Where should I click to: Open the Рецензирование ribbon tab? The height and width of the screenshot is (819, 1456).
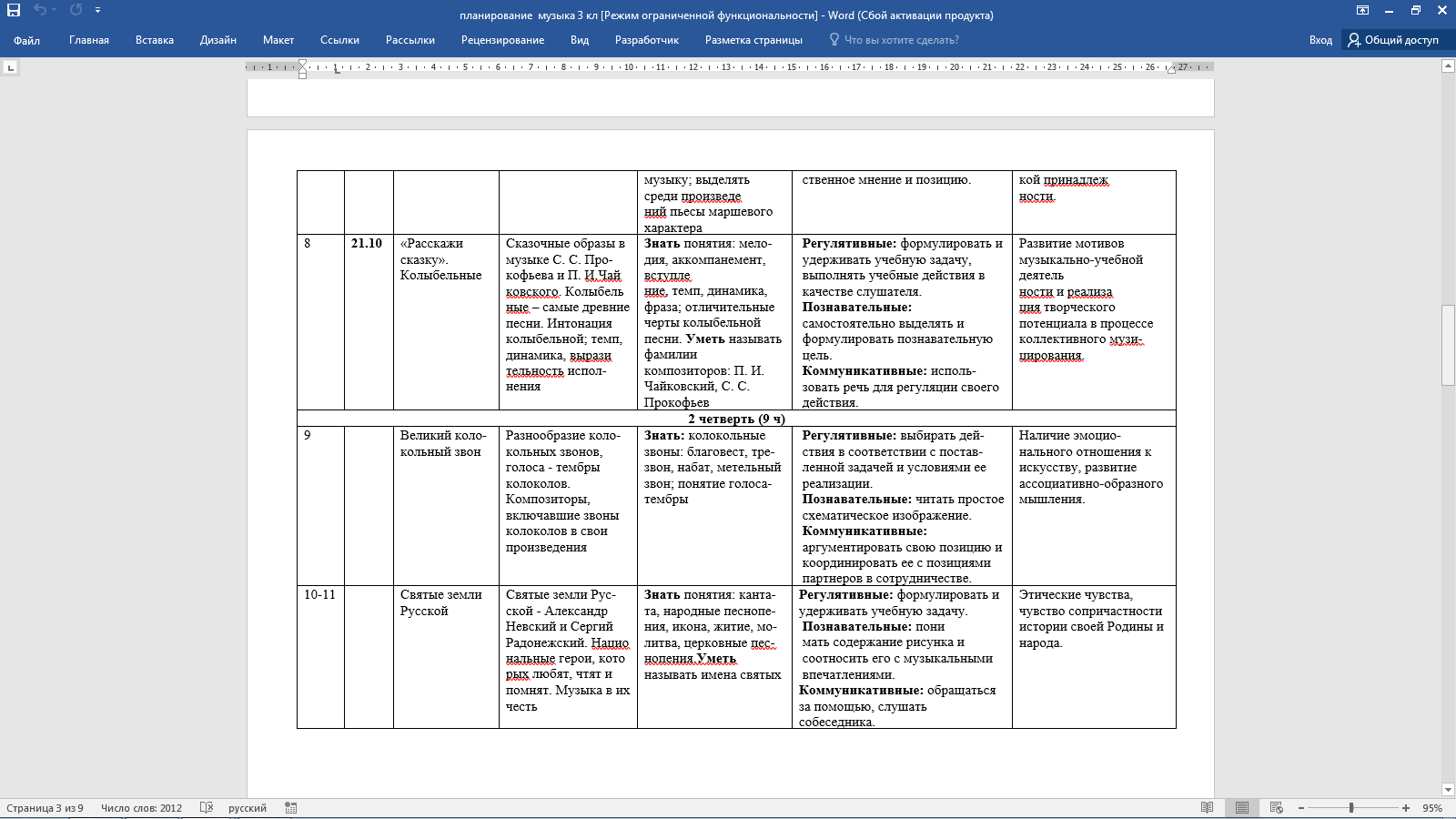(502, 40)
